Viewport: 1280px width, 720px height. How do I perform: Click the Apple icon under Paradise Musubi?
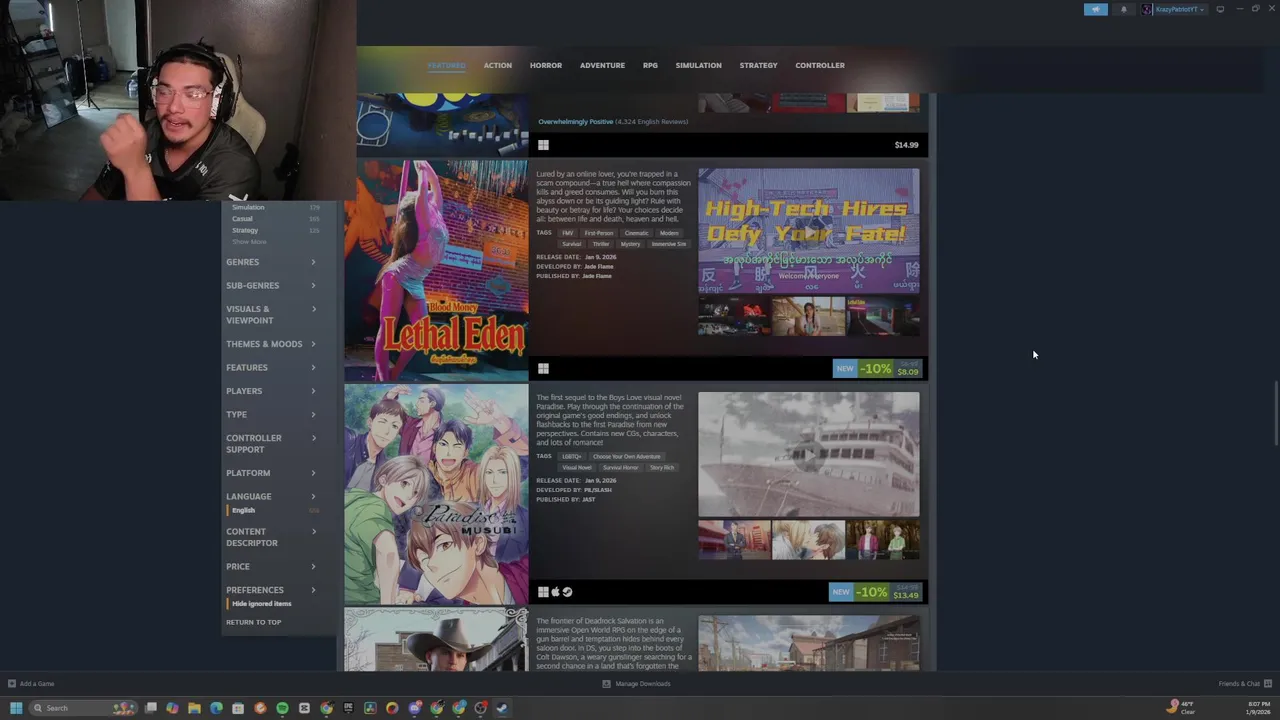[555, 592]
